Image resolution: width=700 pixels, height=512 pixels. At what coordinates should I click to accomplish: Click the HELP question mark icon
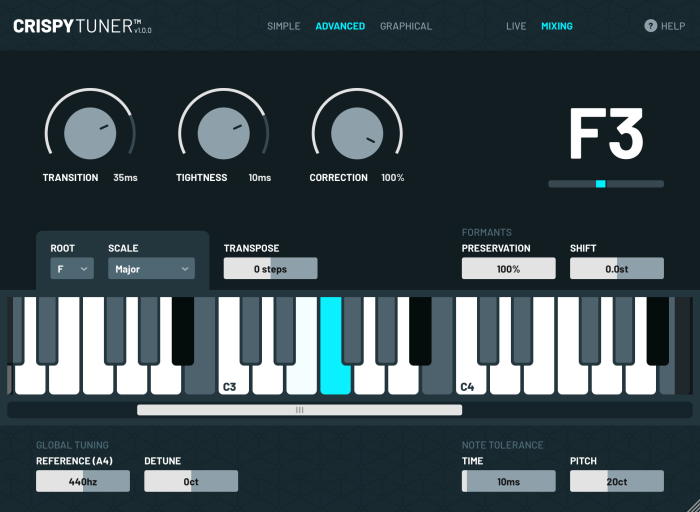point(650,26)
